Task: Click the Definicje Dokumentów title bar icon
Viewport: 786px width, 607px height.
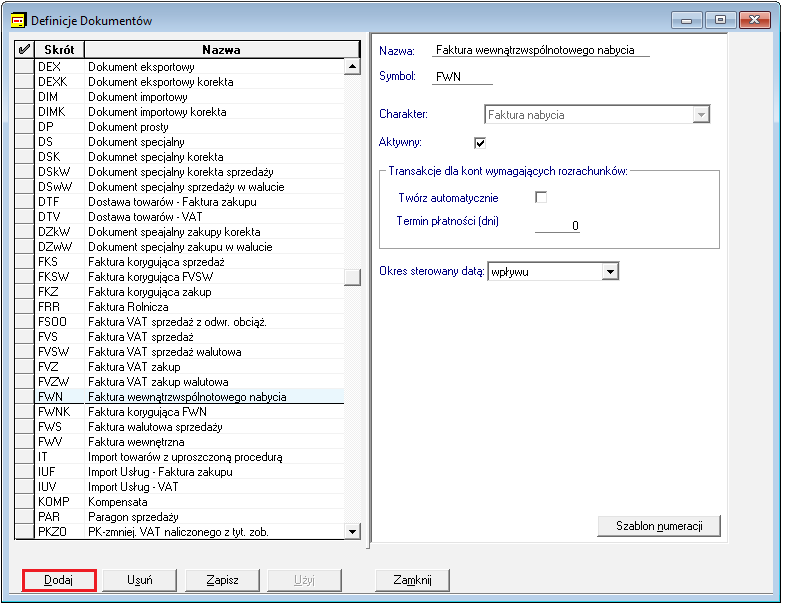Action: click(18, 21)
